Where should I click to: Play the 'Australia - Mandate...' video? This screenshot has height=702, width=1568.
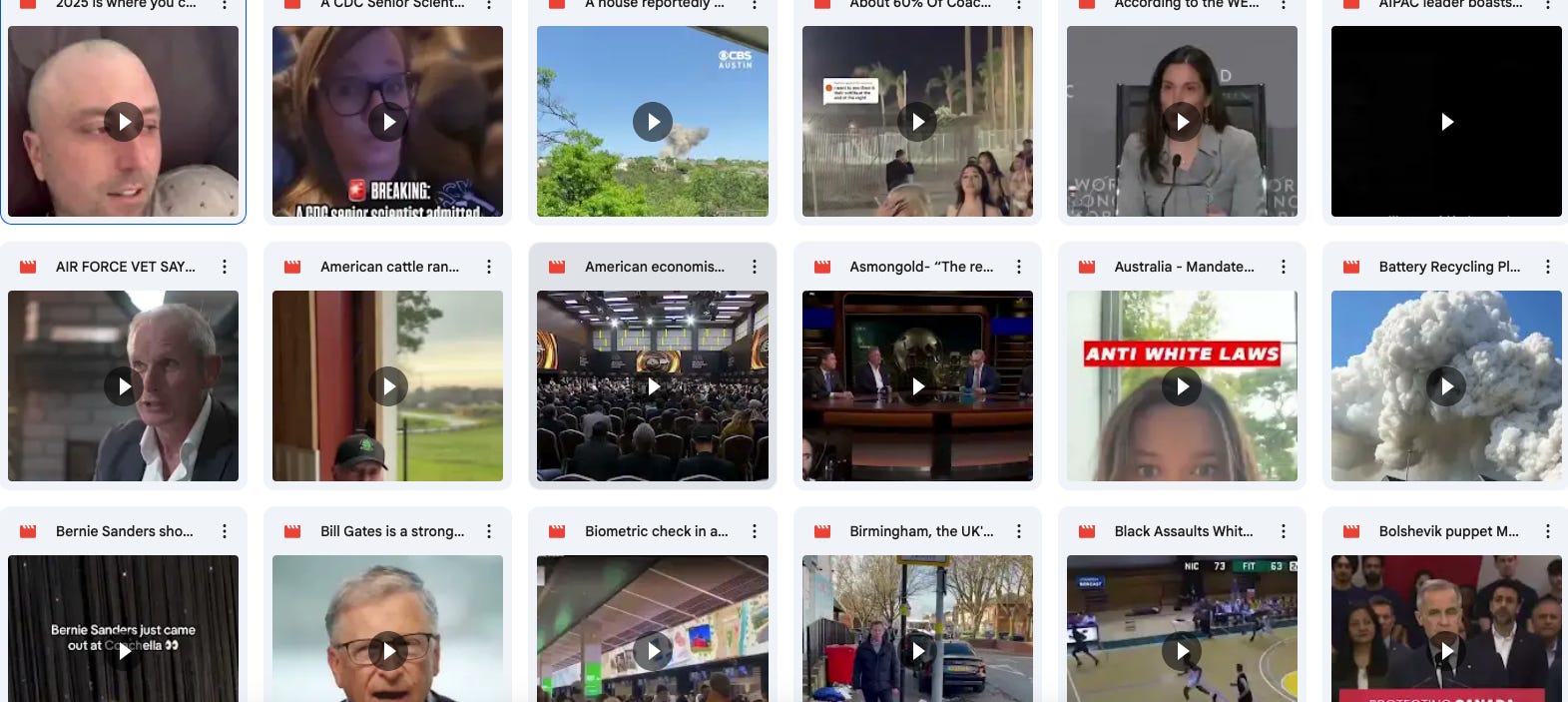[1182, 386]
